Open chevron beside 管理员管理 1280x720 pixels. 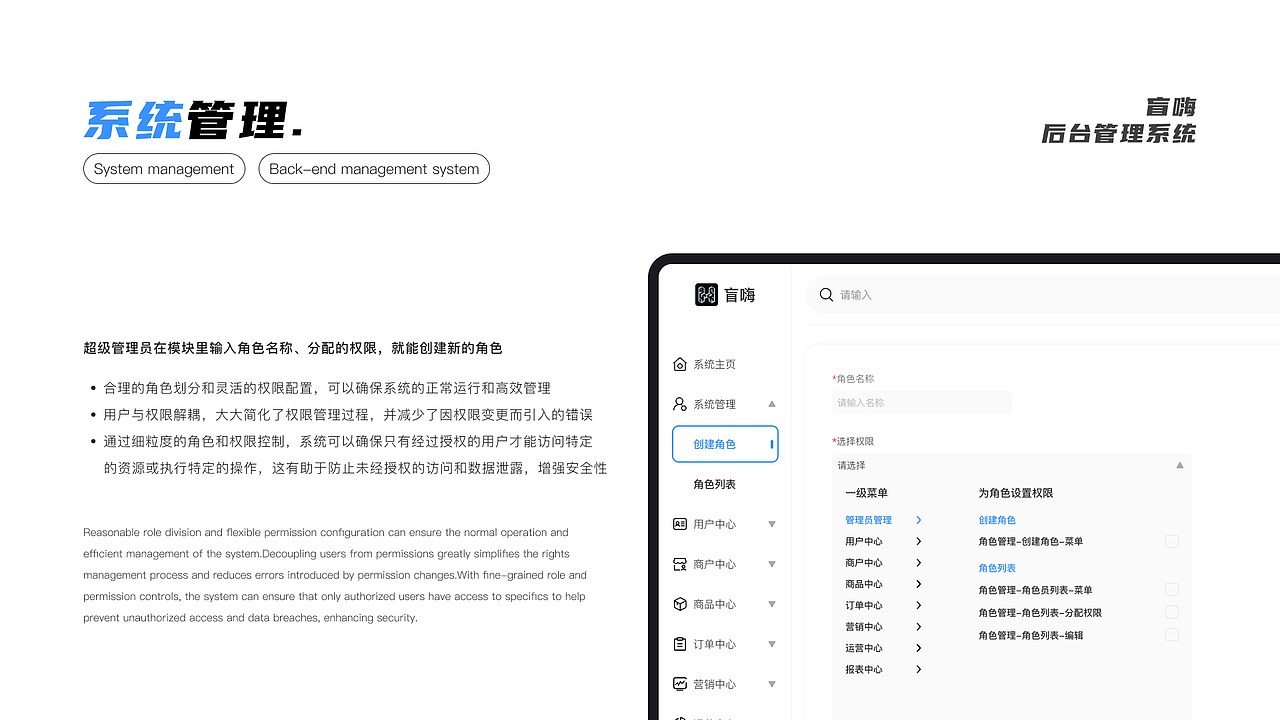pyautogui.click(x=919, y=520)
